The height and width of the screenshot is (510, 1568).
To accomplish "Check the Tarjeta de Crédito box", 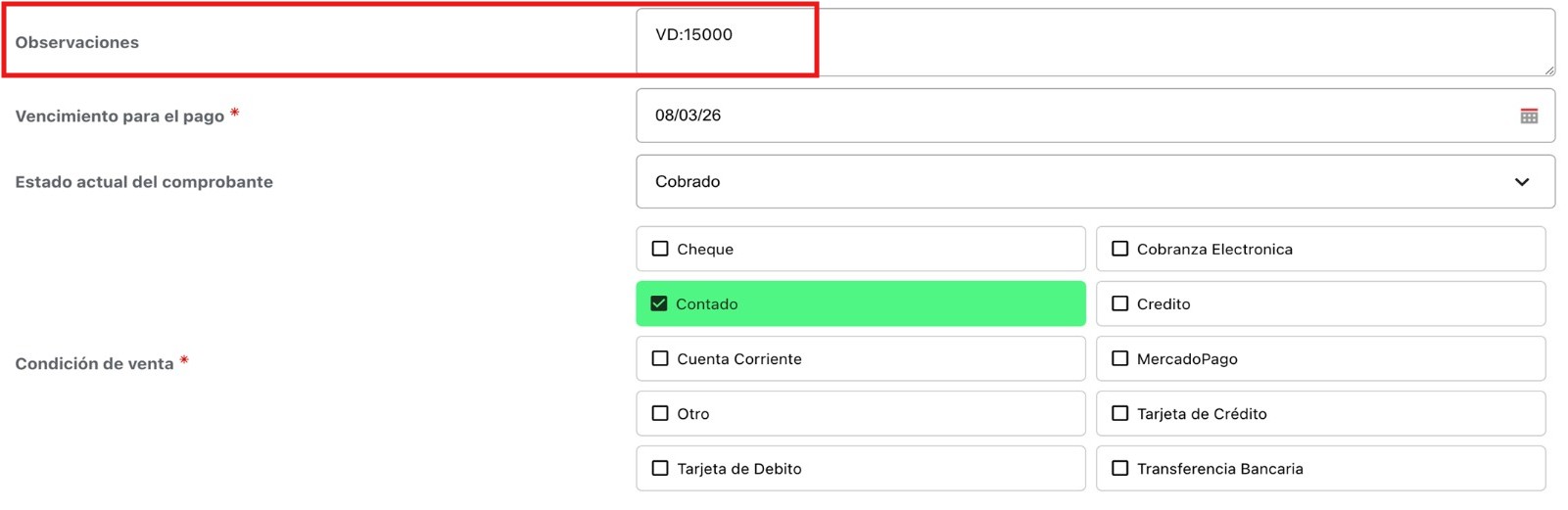I will tap(1119, 413).
